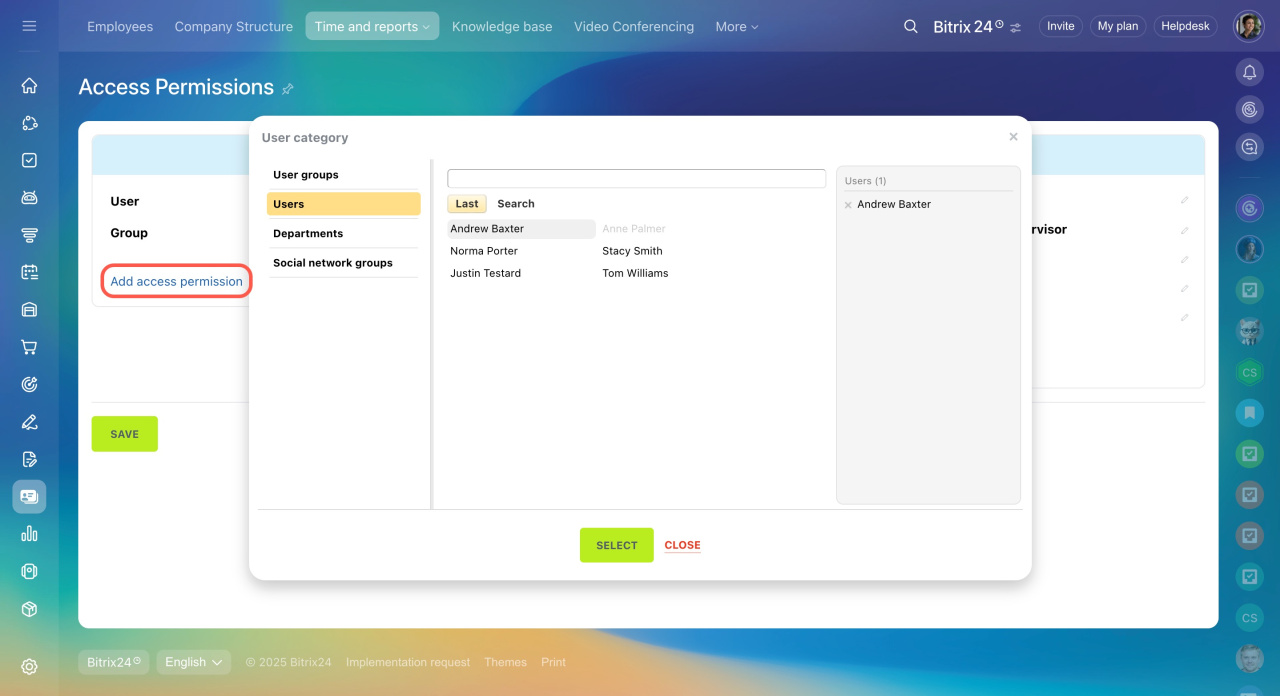Choose Stacy Smith from the user list
Screen dimensions: 1280x696
632,251
